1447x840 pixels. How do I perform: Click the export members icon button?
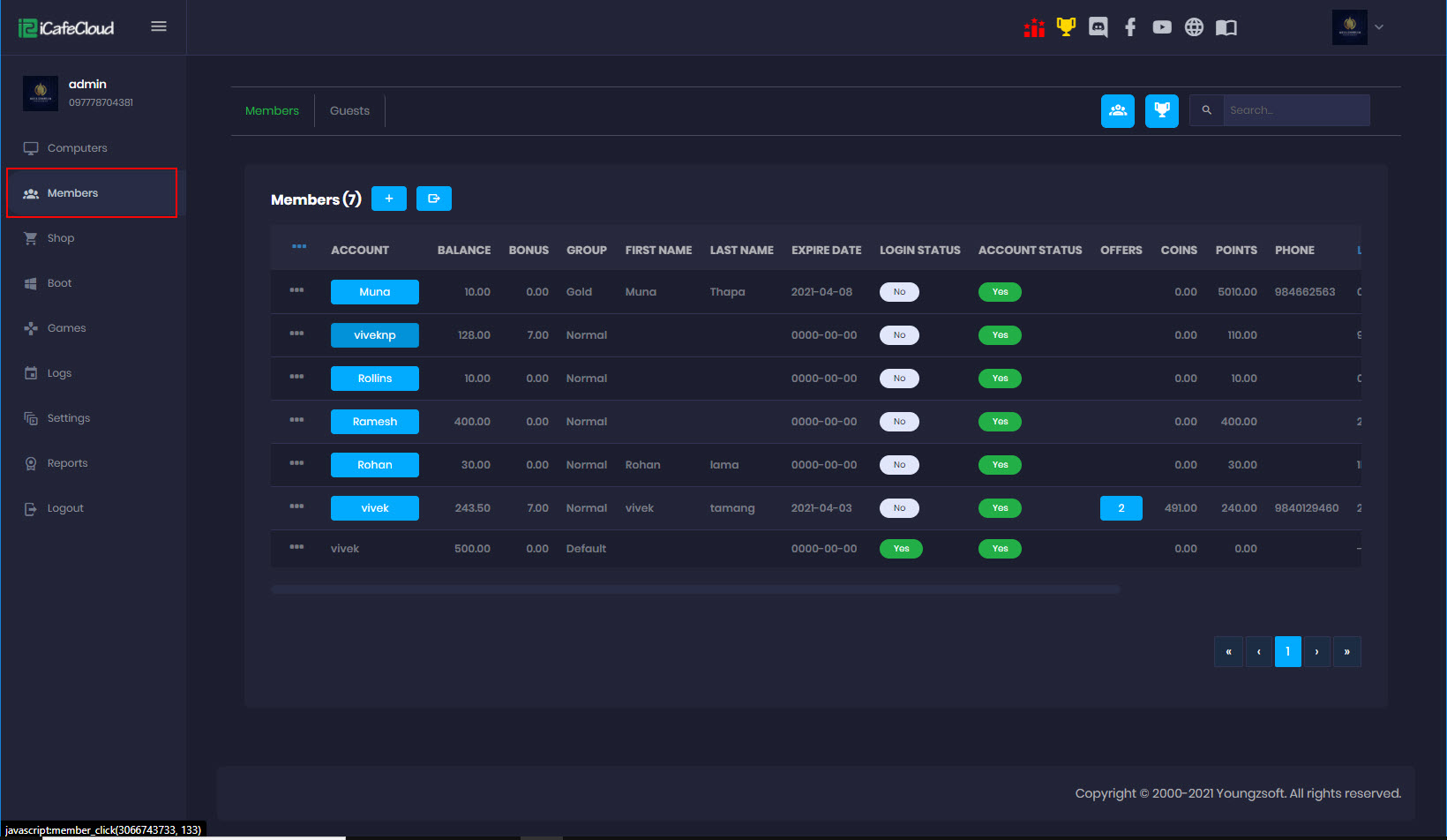[433, 199]
